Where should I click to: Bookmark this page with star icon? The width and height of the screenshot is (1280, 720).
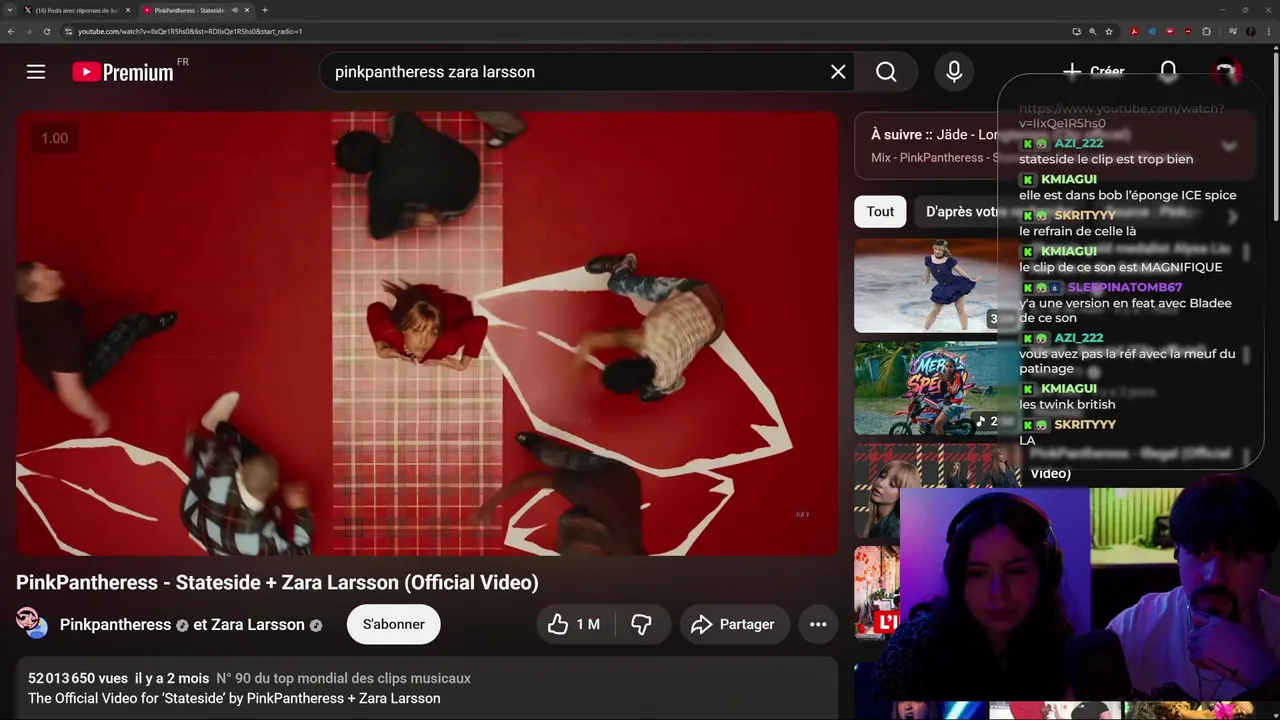pyautogui.click(x=1109, y=31)
